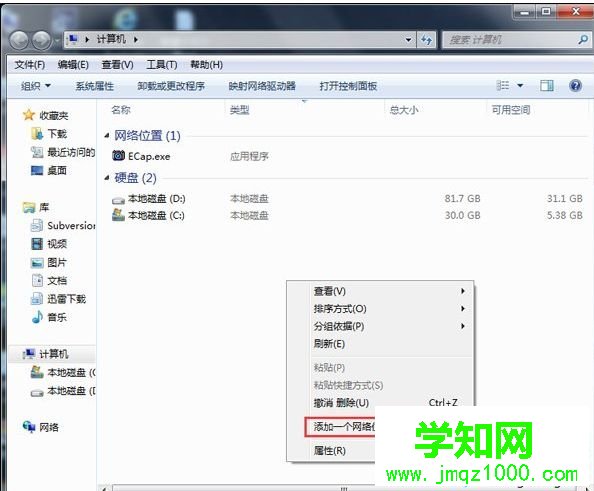The height and width of the screenshot is (491, 594).
Task: Click the 视频 library icon
Action: [37, 244]
